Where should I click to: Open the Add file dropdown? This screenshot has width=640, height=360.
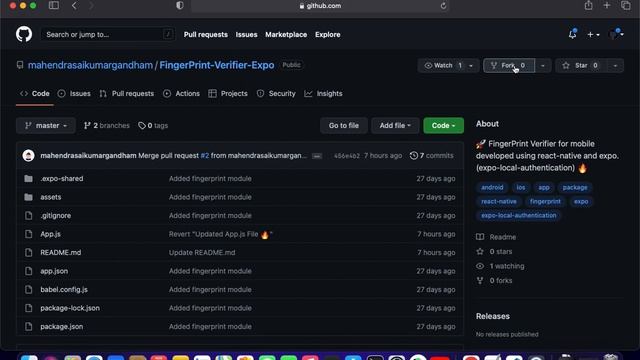pyautogui.click(x=395, y=125)
